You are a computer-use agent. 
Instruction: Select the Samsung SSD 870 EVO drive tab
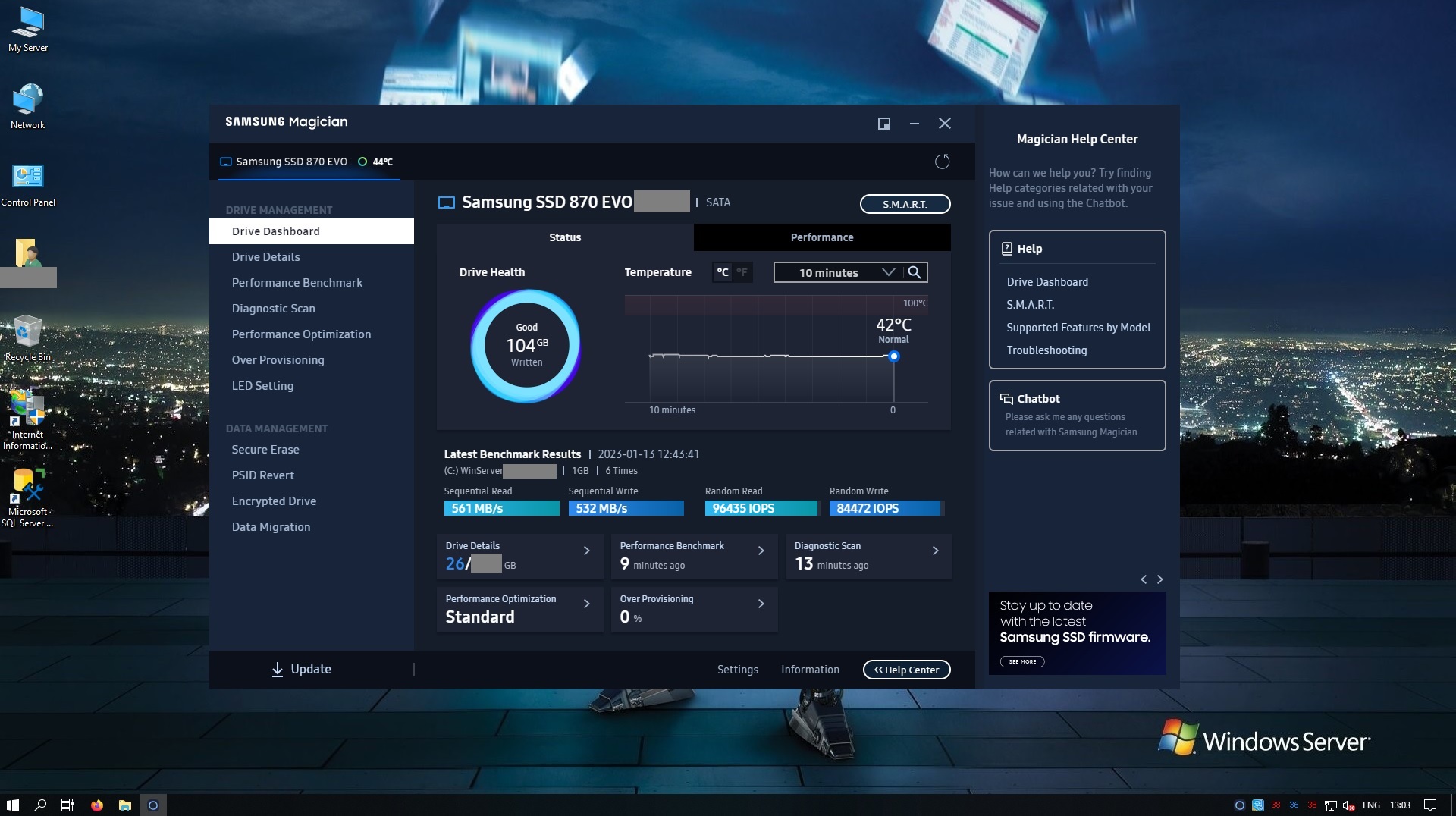pos(309,162)
